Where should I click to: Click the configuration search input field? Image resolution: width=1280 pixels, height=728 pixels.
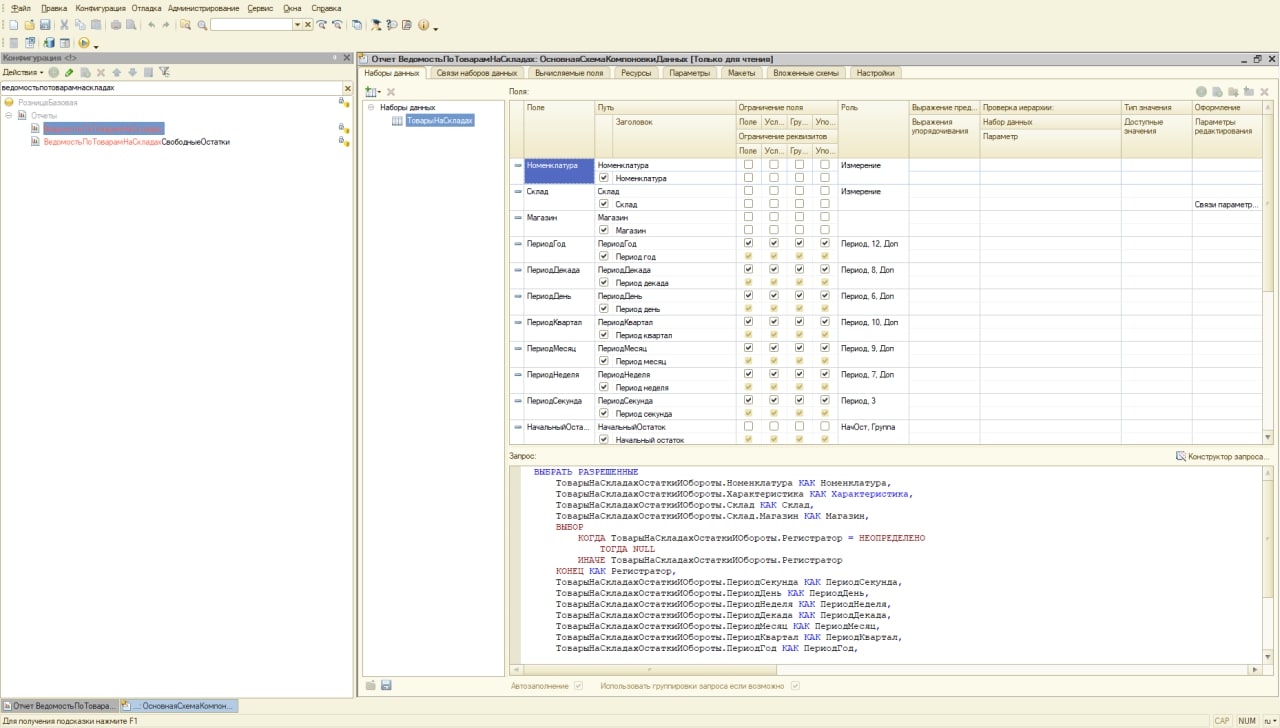point(170,88)
